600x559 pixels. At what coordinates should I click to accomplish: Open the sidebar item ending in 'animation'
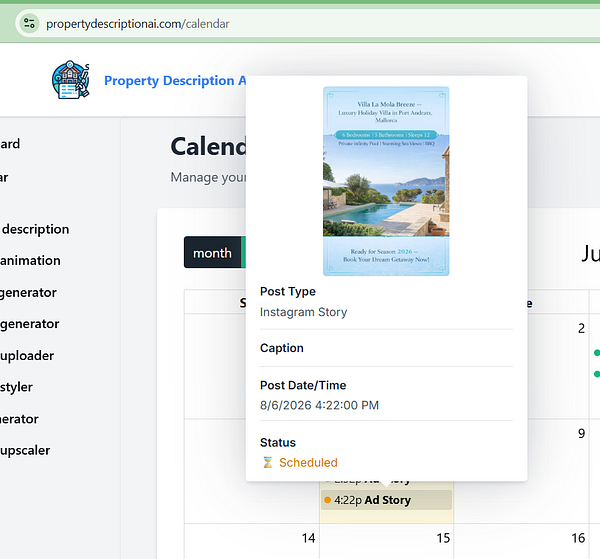click(x=30, y=261)
